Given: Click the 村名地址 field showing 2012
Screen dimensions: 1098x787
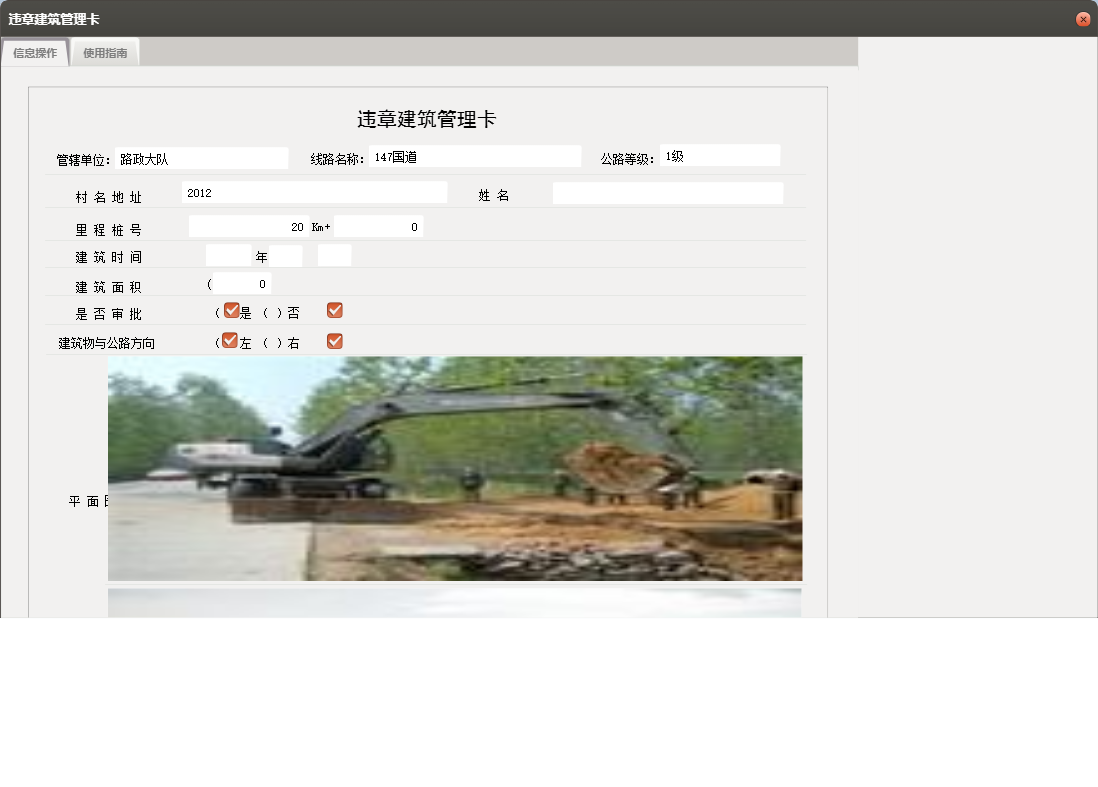Looking at the screenshot, I should pyautogui.click(x=315, y=192).
